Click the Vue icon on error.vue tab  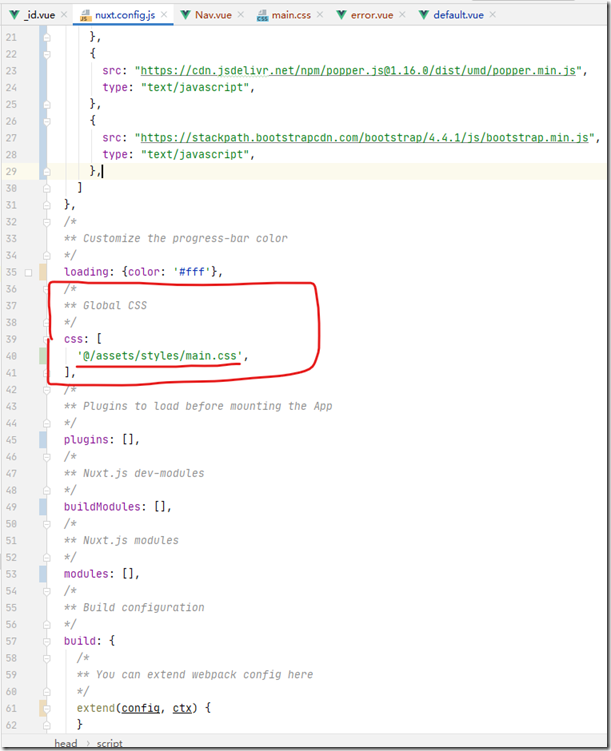coord(341,15)
